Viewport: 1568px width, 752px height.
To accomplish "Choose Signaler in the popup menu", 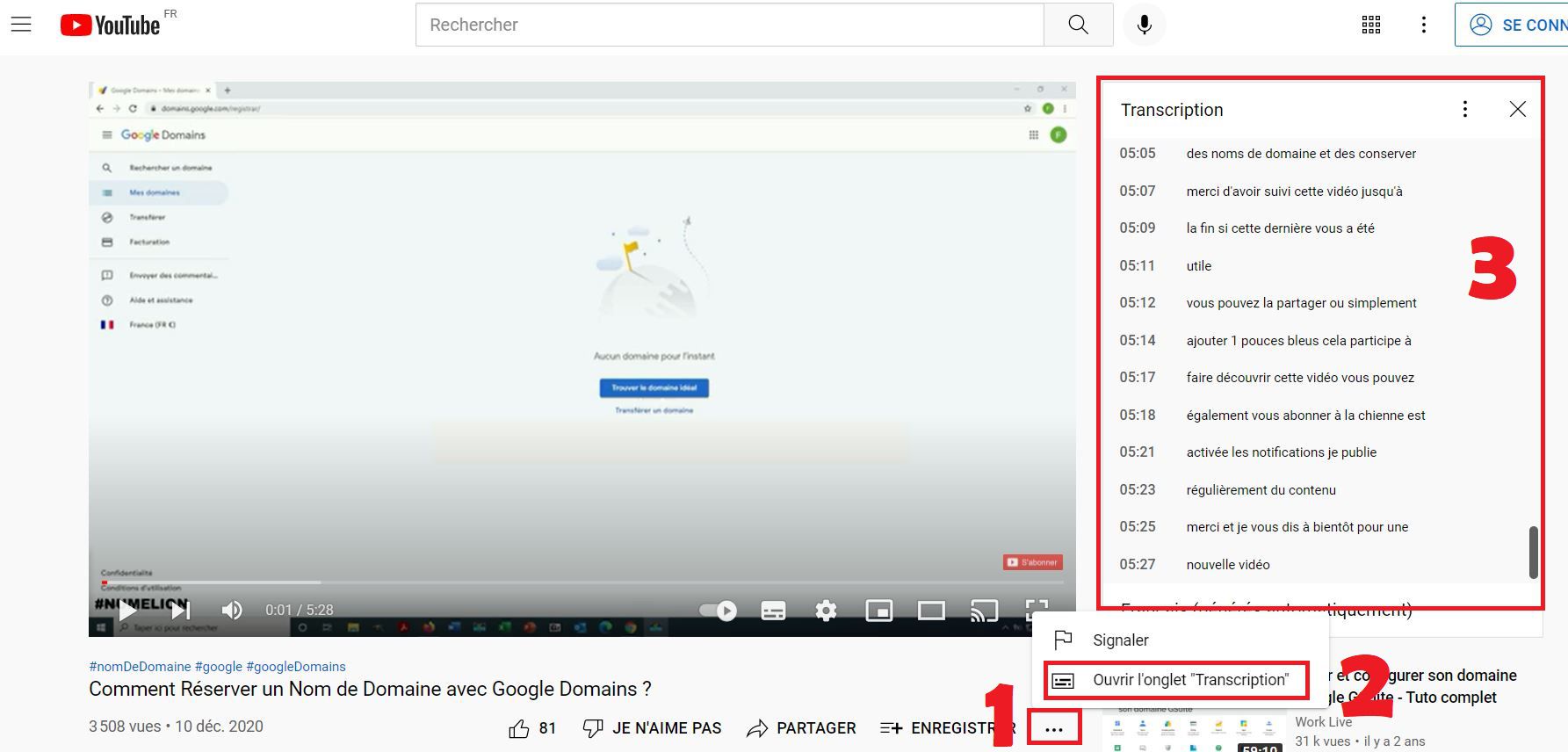I will coord(1180,640).
